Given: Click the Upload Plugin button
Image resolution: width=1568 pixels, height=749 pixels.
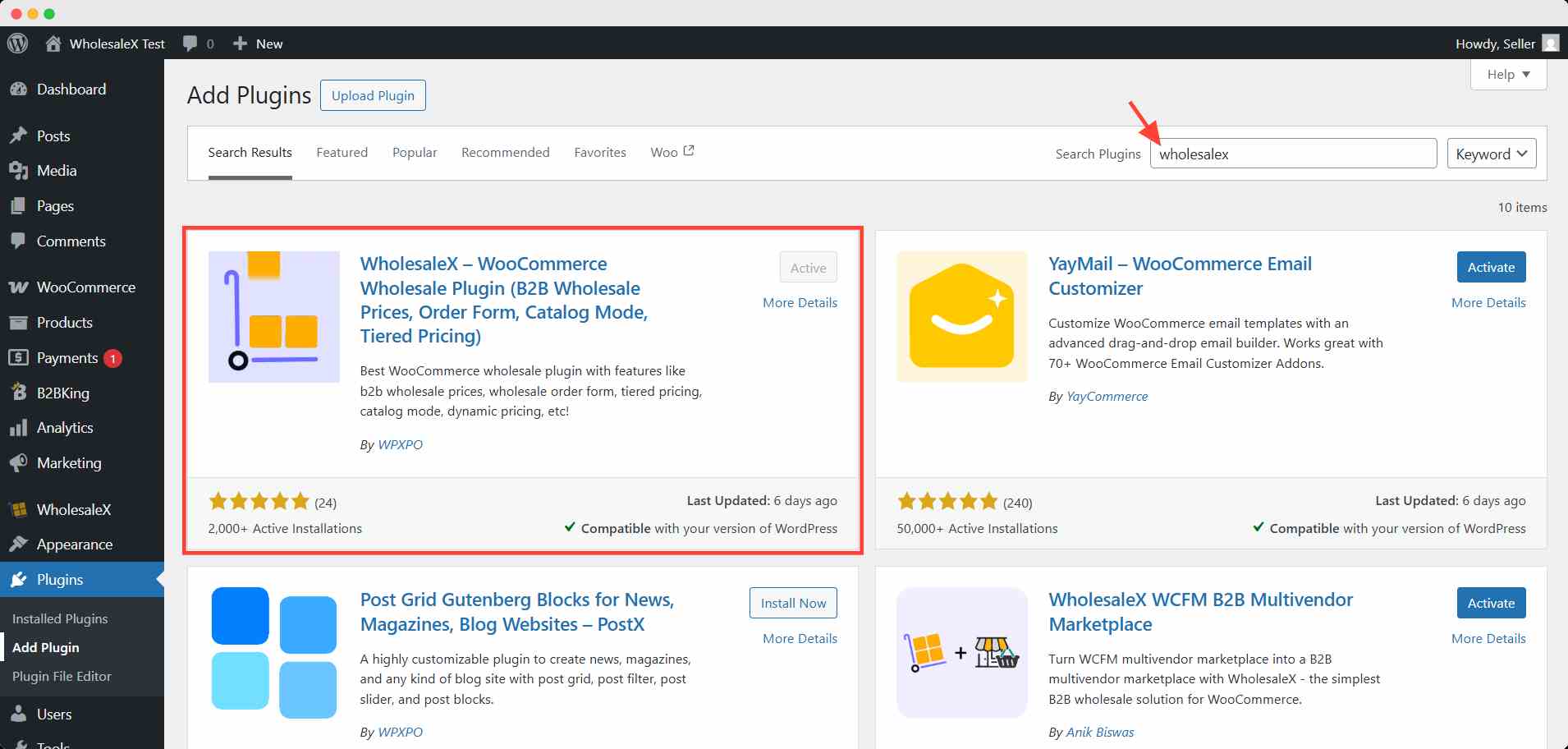Looking at the screenshot, I should click(x=373, y=95).
